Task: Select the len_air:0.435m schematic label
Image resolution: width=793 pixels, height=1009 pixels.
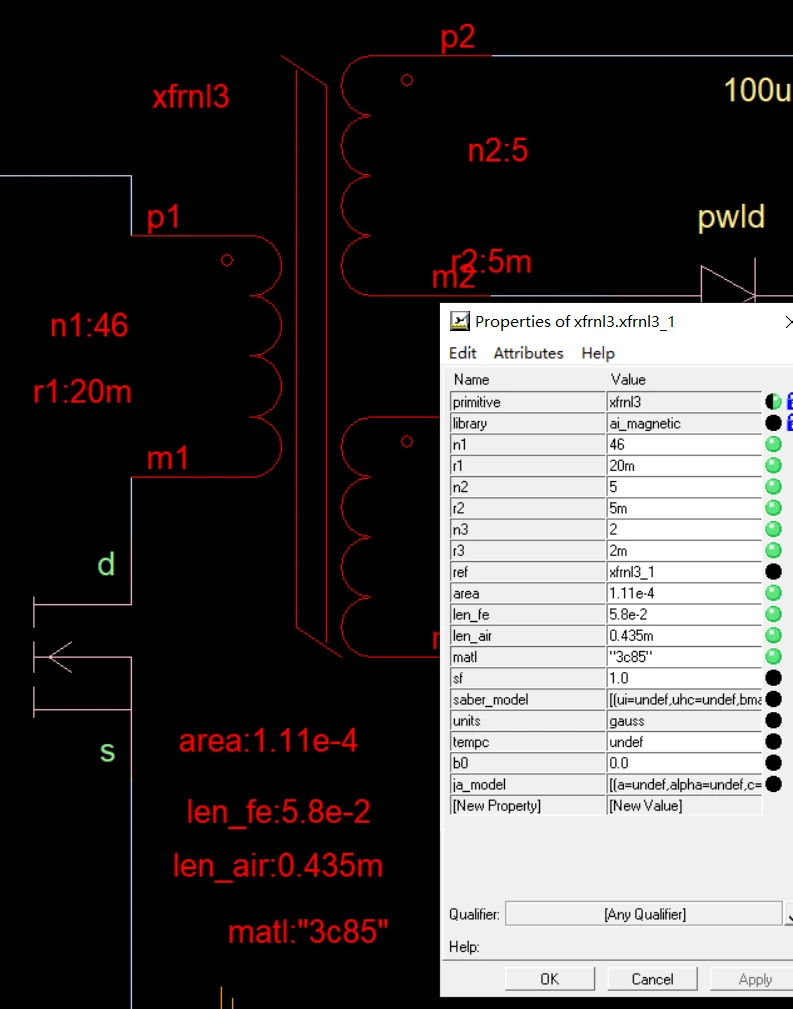Action: click(x=278, y=866)
